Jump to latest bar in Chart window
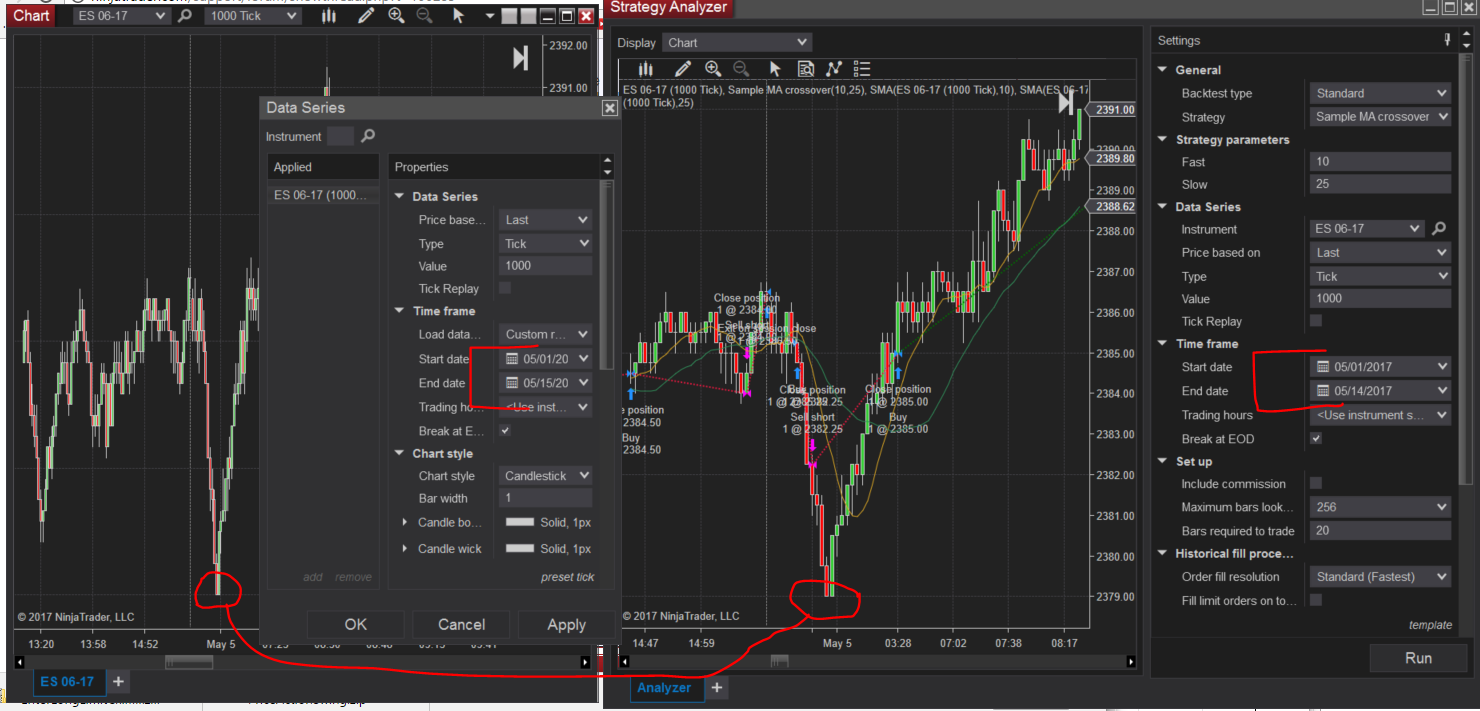This screenshot has width=1480, height=711. pyautogui.click(x=520, y=58)
